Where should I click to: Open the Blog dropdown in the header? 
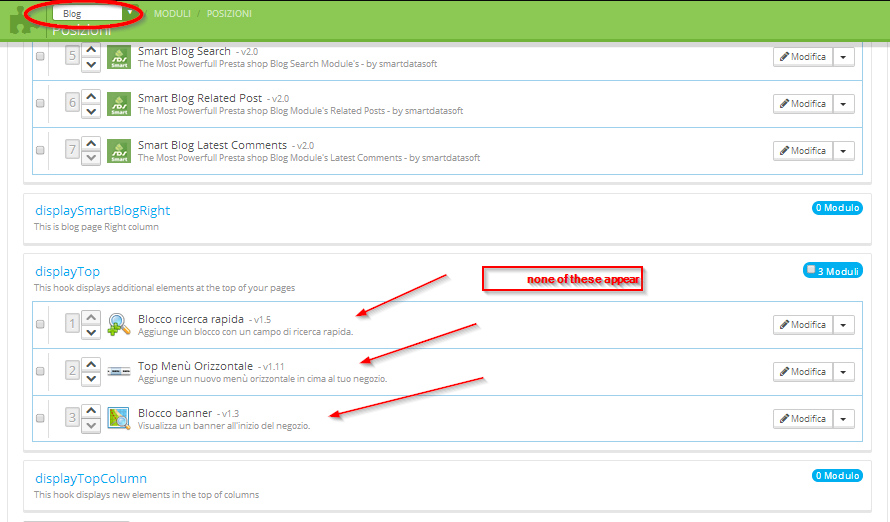point(94,13)
